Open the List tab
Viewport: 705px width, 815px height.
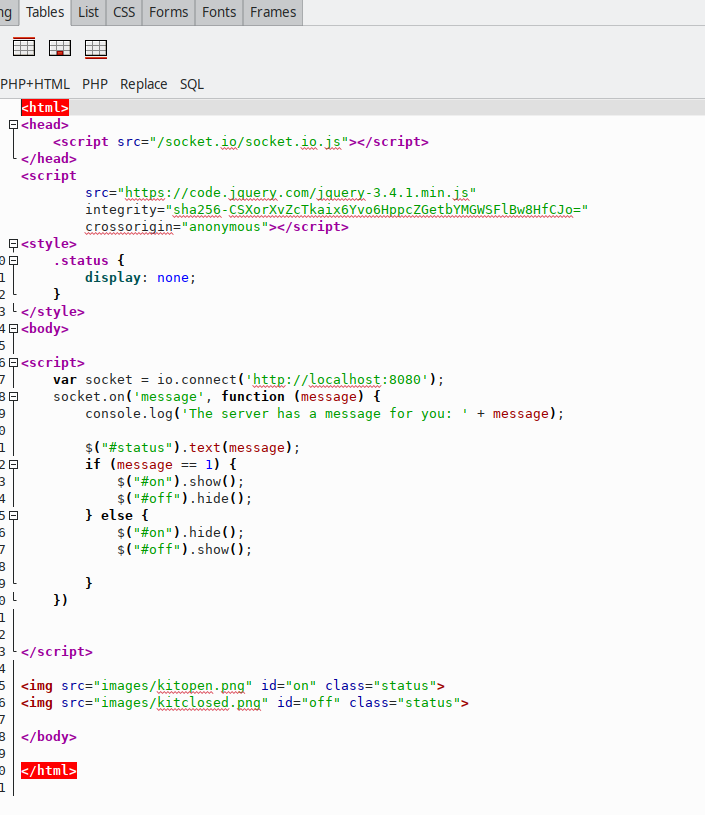coord(88,12)
